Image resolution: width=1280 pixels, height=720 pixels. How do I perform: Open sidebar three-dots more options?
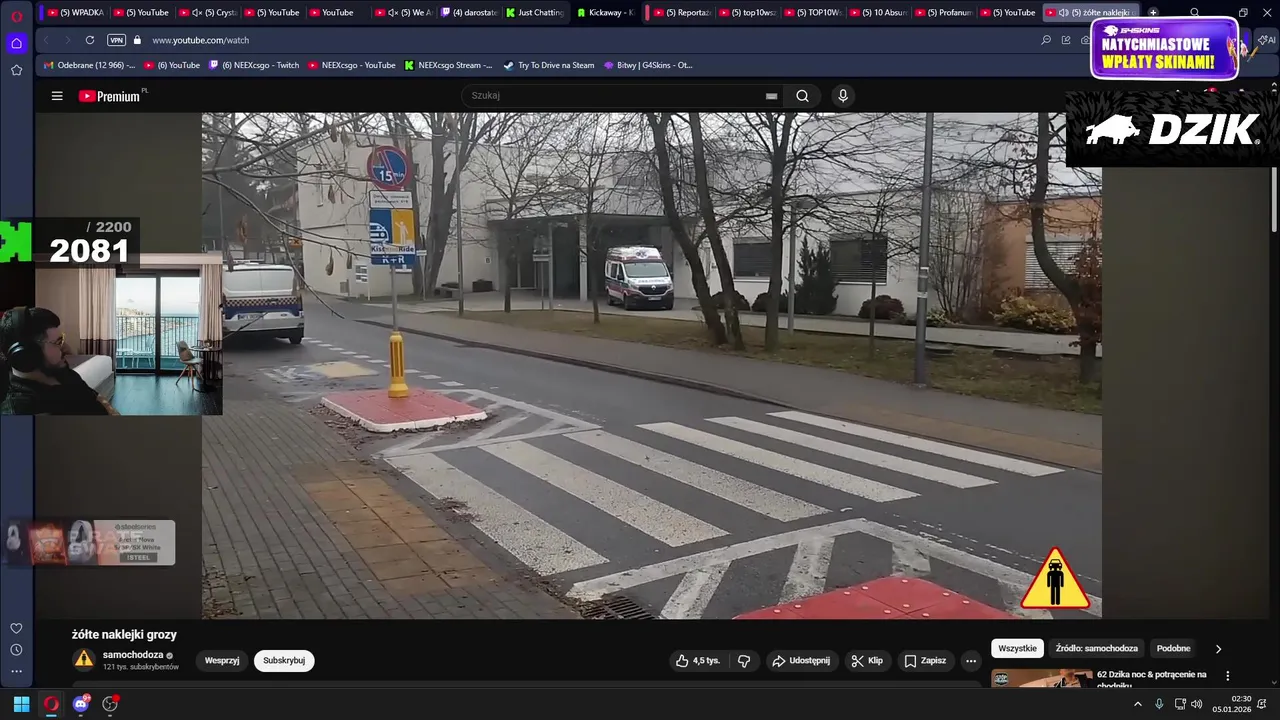16,671
